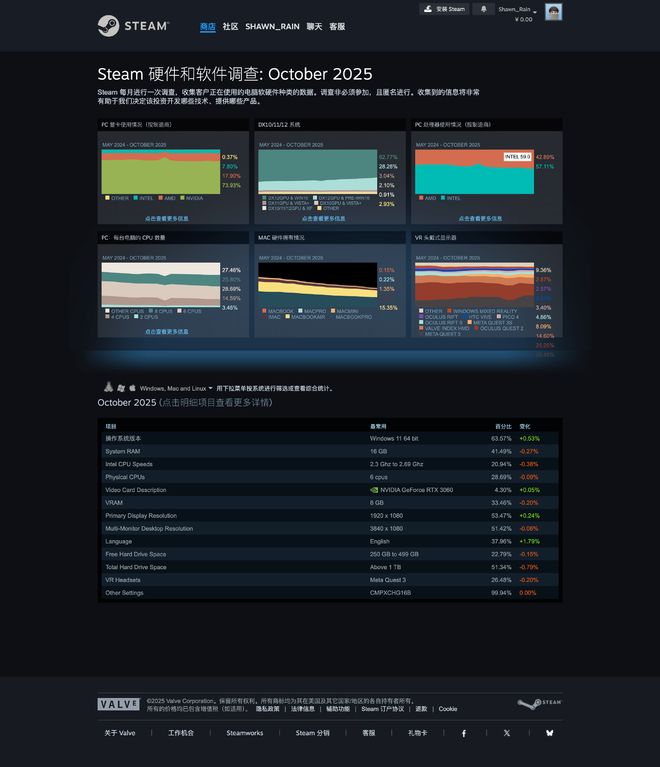The image size is (660, 767).
Task: Click 点击查看更多信息 under PC video card chart
Action: tap(166, 219)
